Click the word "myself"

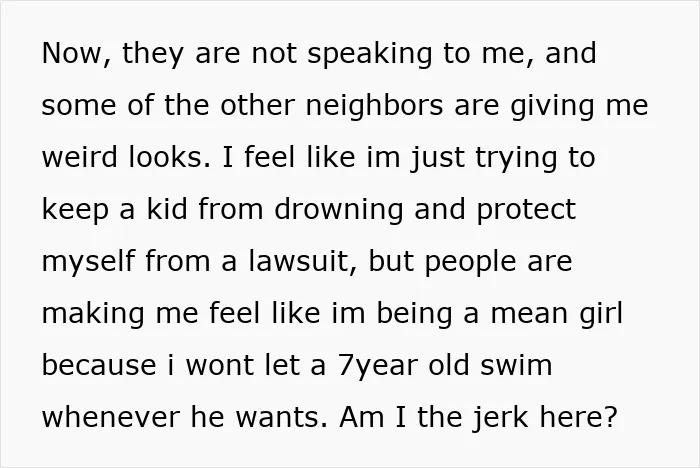[88, 262]
